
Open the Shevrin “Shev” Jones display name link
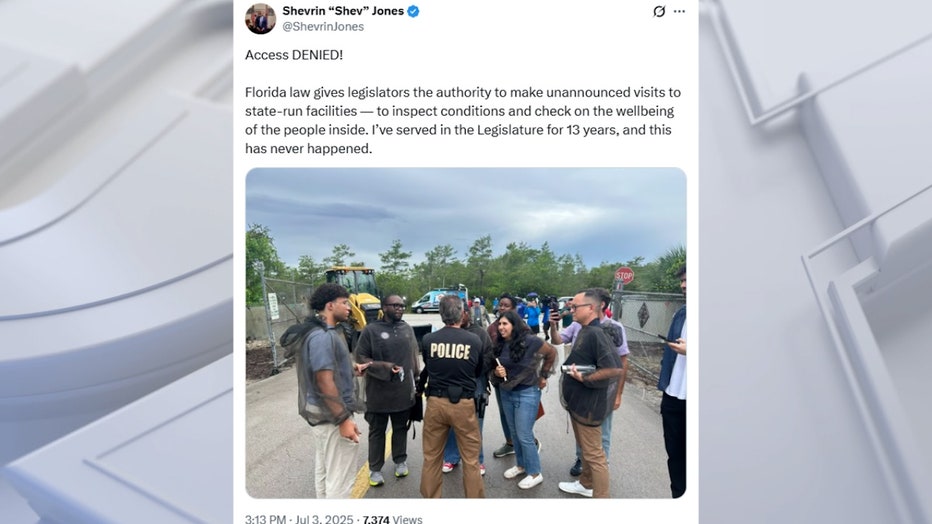[343, 11]
